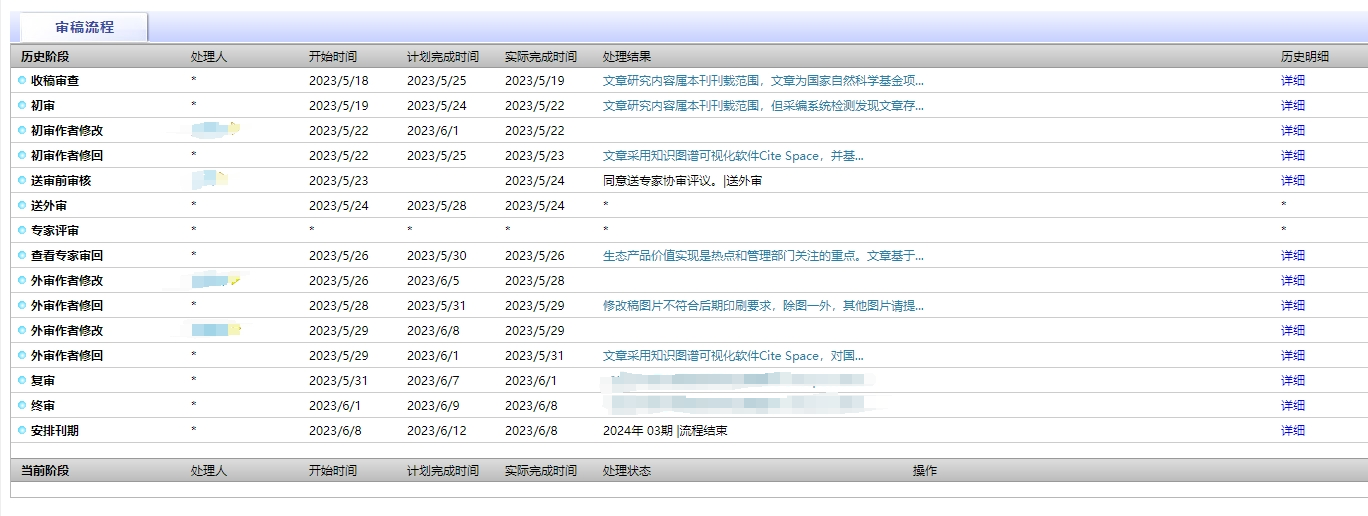Viewport: 1368px width, 516px height.
Task: Open the result text about 修改稿图片不符合后期印刷要求
Action: (x=763, y=306)
